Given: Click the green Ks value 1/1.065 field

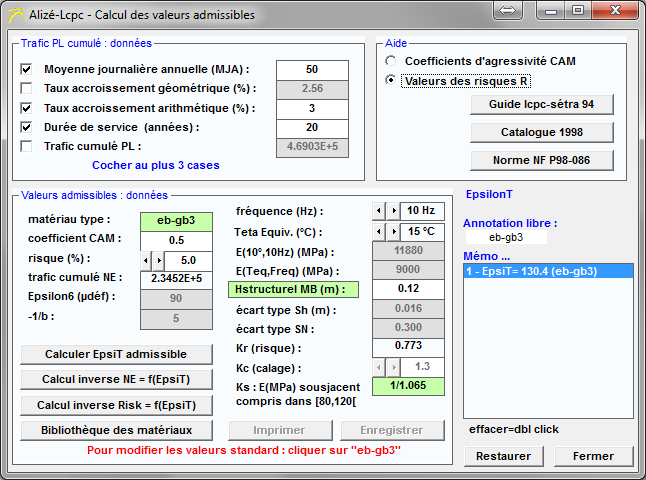Looking at the screenshot, I should point(408,386).
